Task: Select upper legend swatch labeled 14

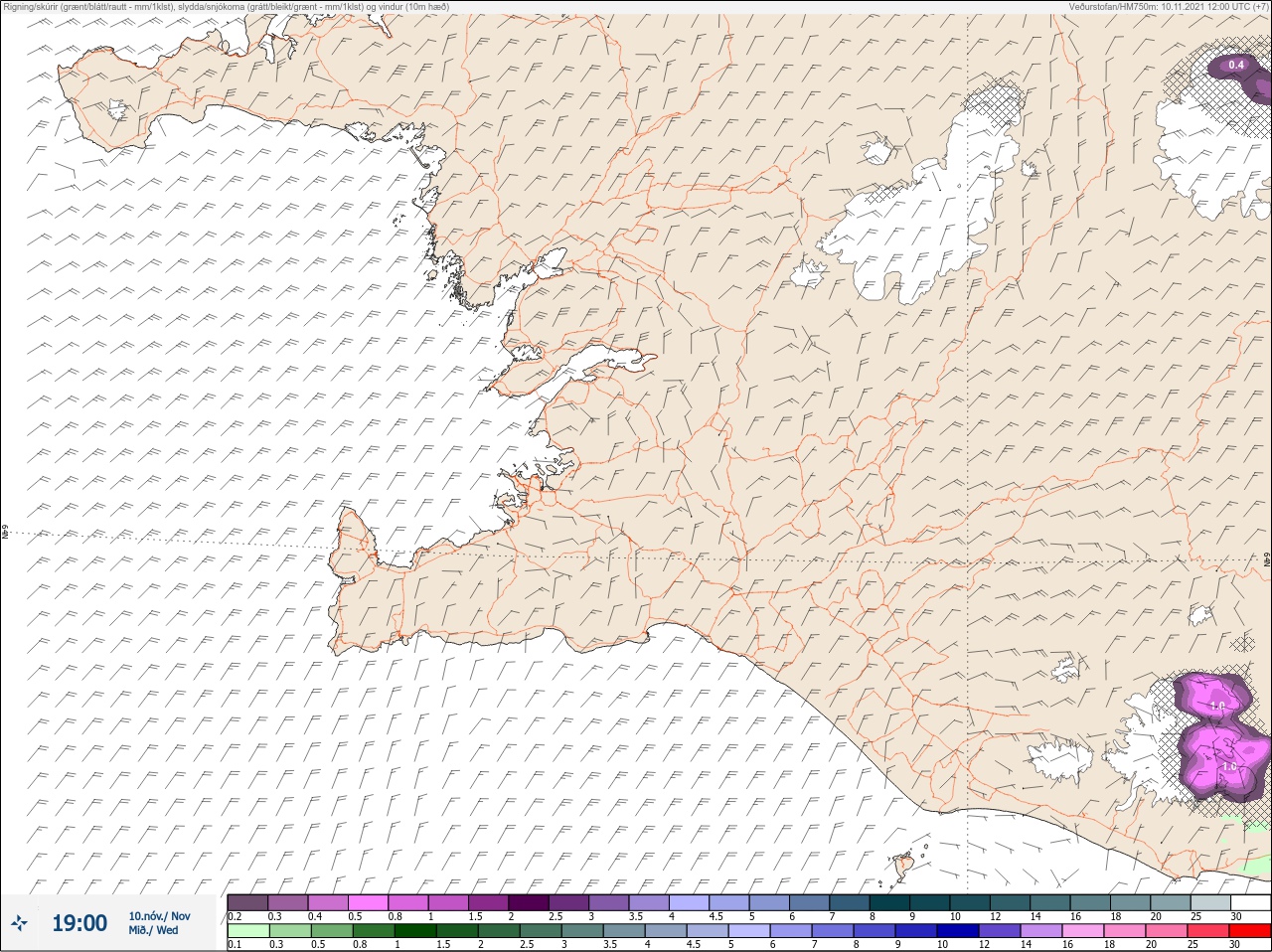Action: click(x=1049, y=902)
